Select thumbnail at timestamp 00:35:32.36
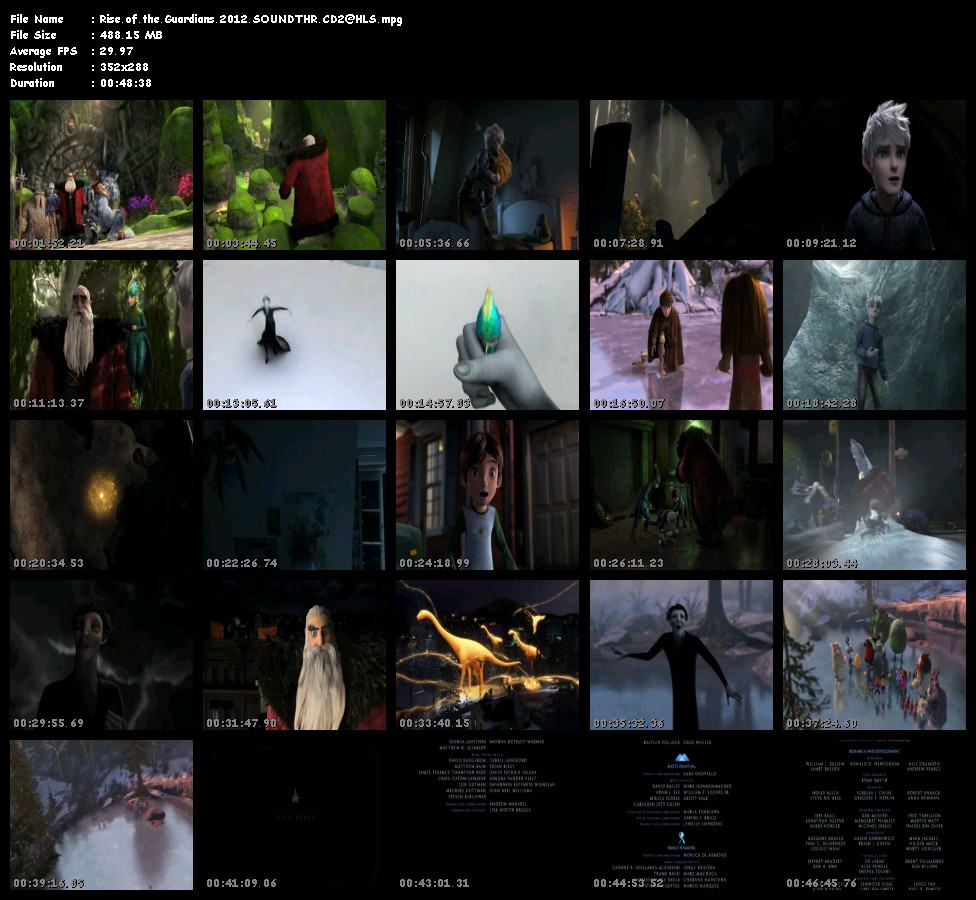The width and height of the screenshot is (976, 900). point(682,655)
